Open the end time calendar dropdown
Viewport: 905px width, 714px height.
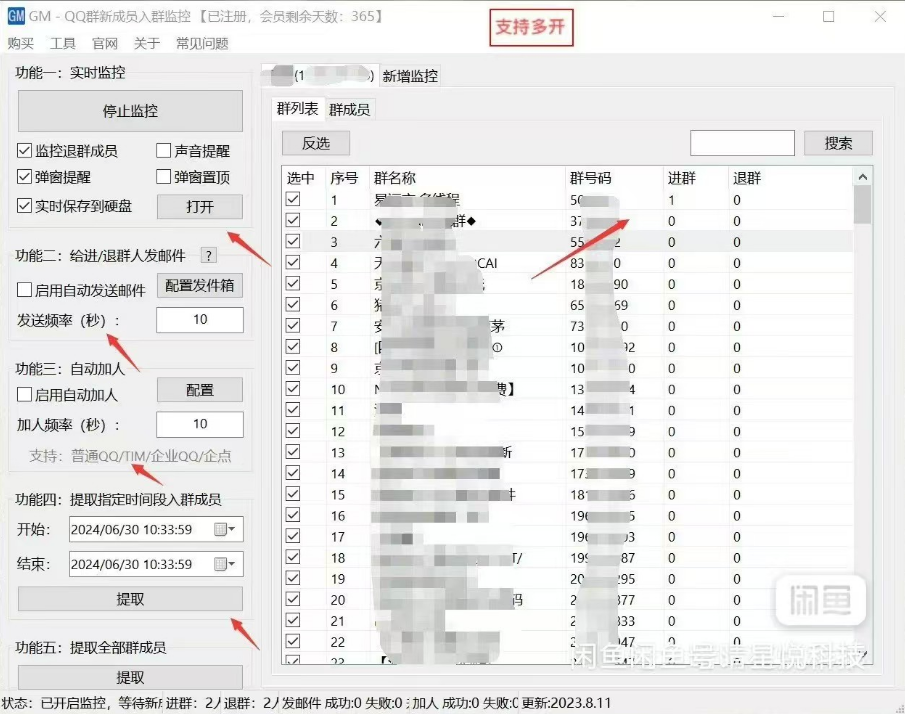pyautogui.click(x=225, y=564)
